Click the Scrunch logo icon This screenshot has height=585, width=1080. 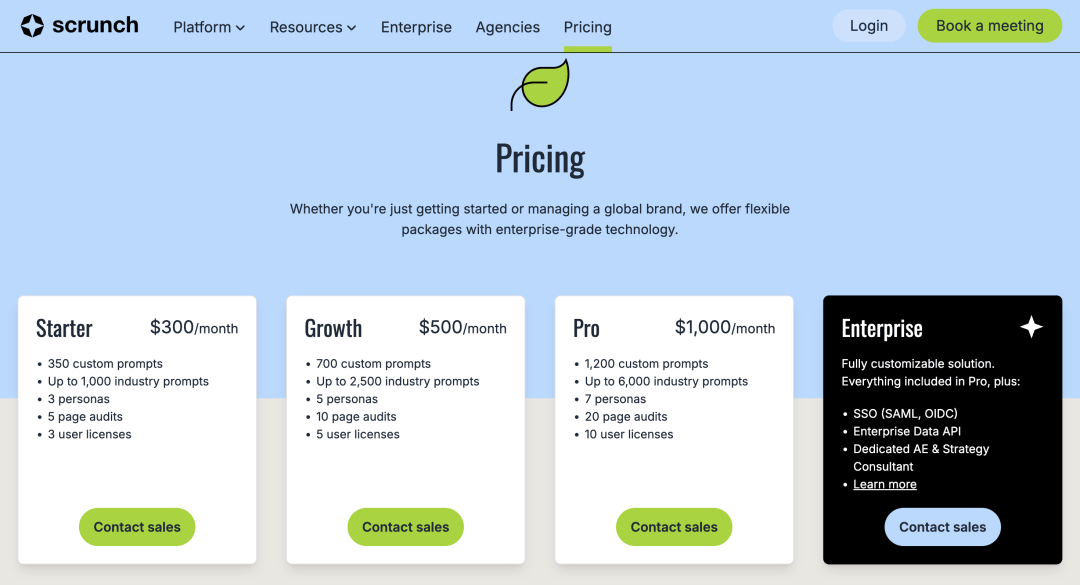[32, 26]
